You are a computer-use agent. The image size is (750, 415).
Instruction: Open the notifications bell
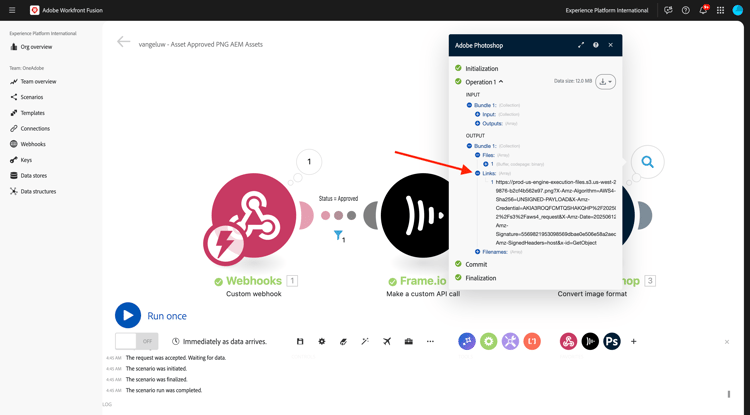703,10
